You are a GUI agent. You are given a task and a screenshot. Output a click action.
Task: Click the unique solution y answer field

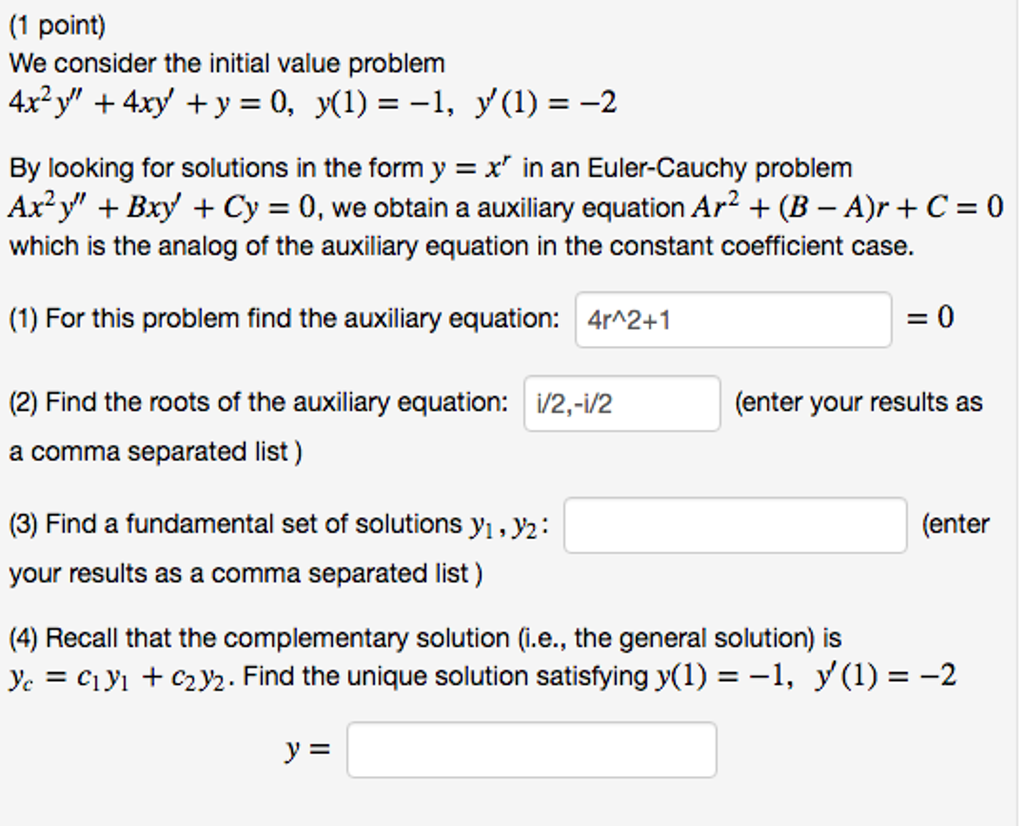530,748
